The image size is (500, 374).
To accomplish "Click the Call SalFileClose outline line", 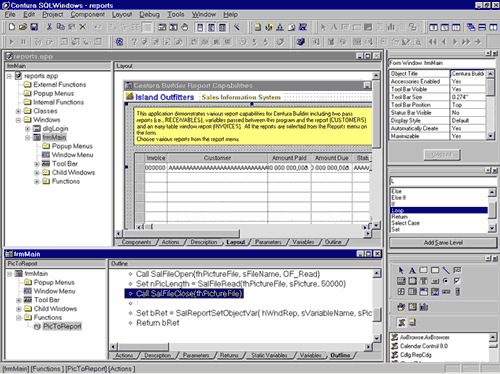I will tap(184, 294).
